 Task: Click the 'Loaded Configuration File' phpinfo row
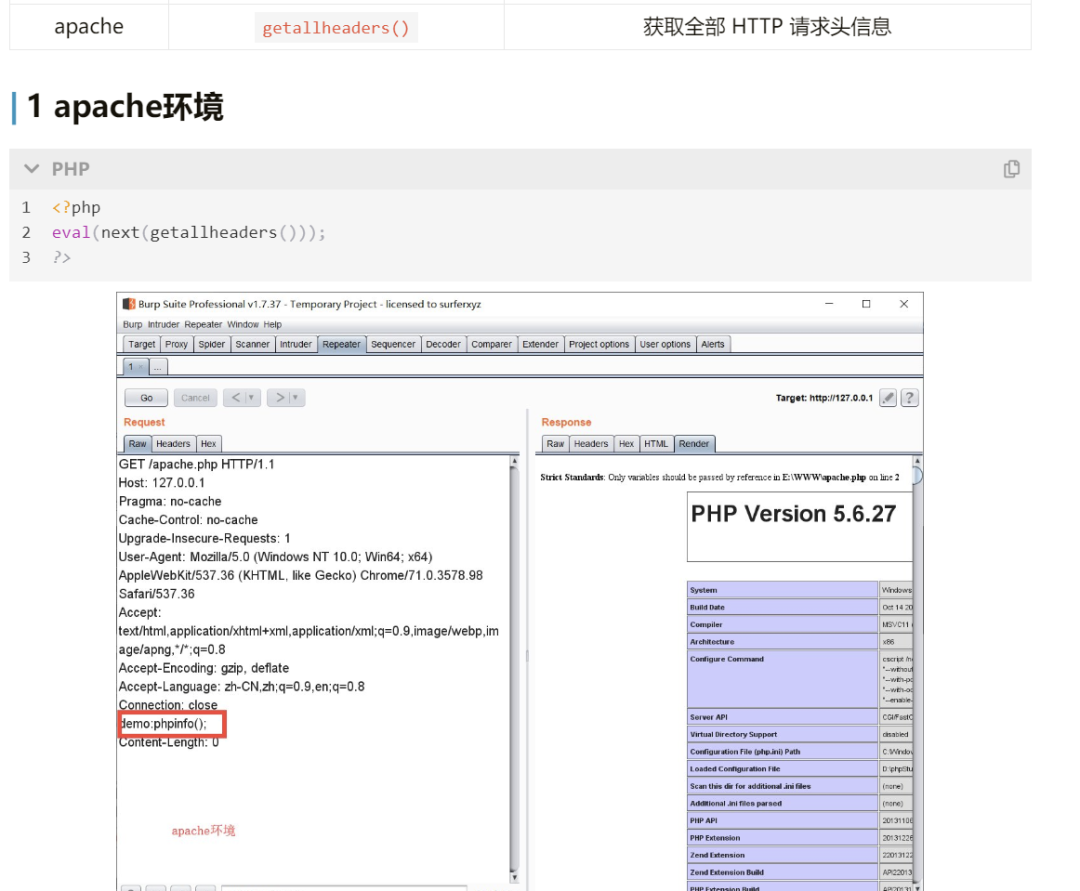800,768
